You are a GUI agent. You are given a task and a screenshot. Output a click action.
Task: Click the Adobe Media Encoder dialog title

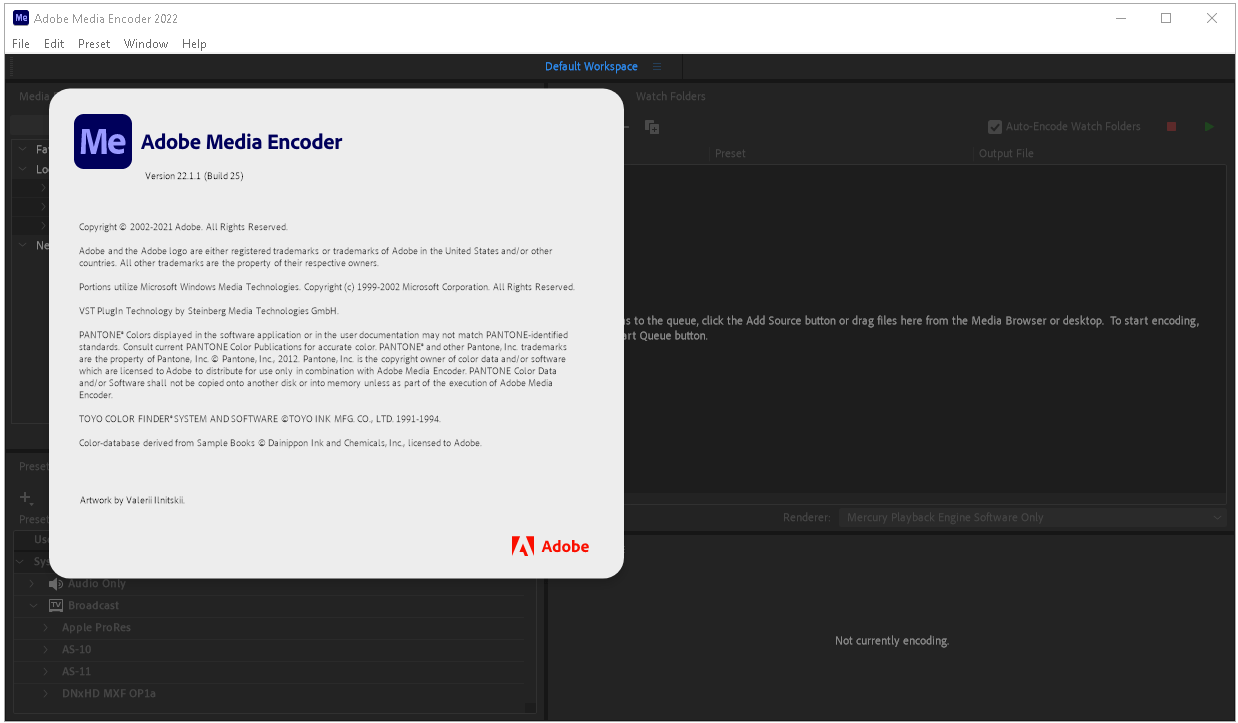(242, 142)
